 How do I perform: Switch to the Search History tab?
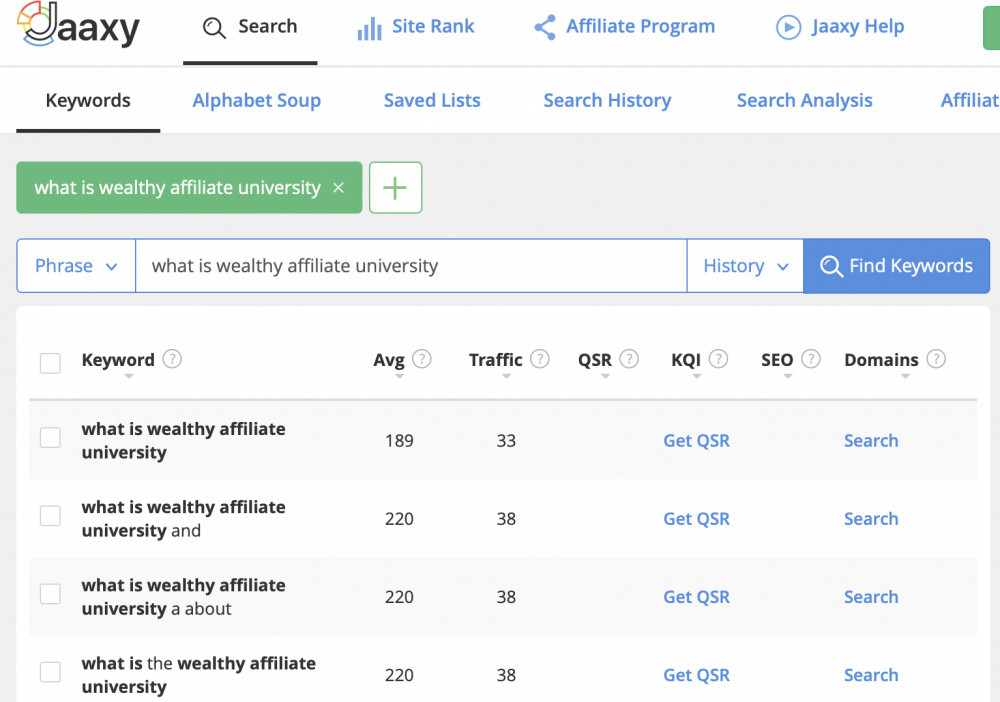[x=607, y=101]
